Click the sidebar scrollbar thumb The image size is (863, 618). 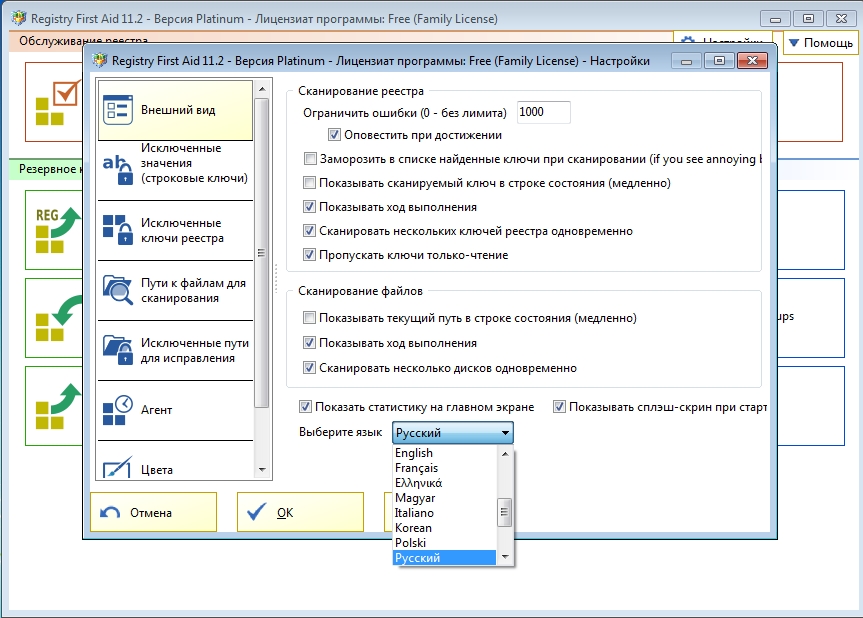coord(262,253)
